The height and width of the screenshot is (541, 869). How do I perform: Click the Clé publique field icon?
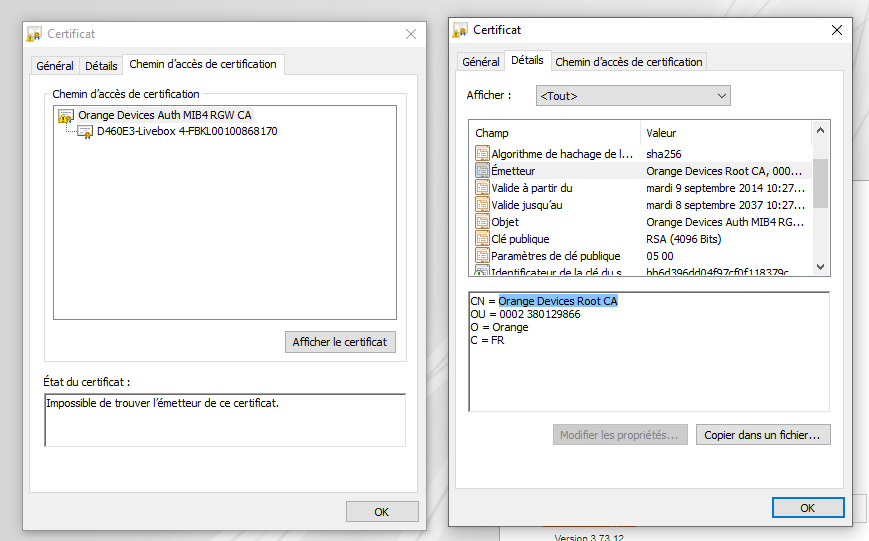[482, 239]
